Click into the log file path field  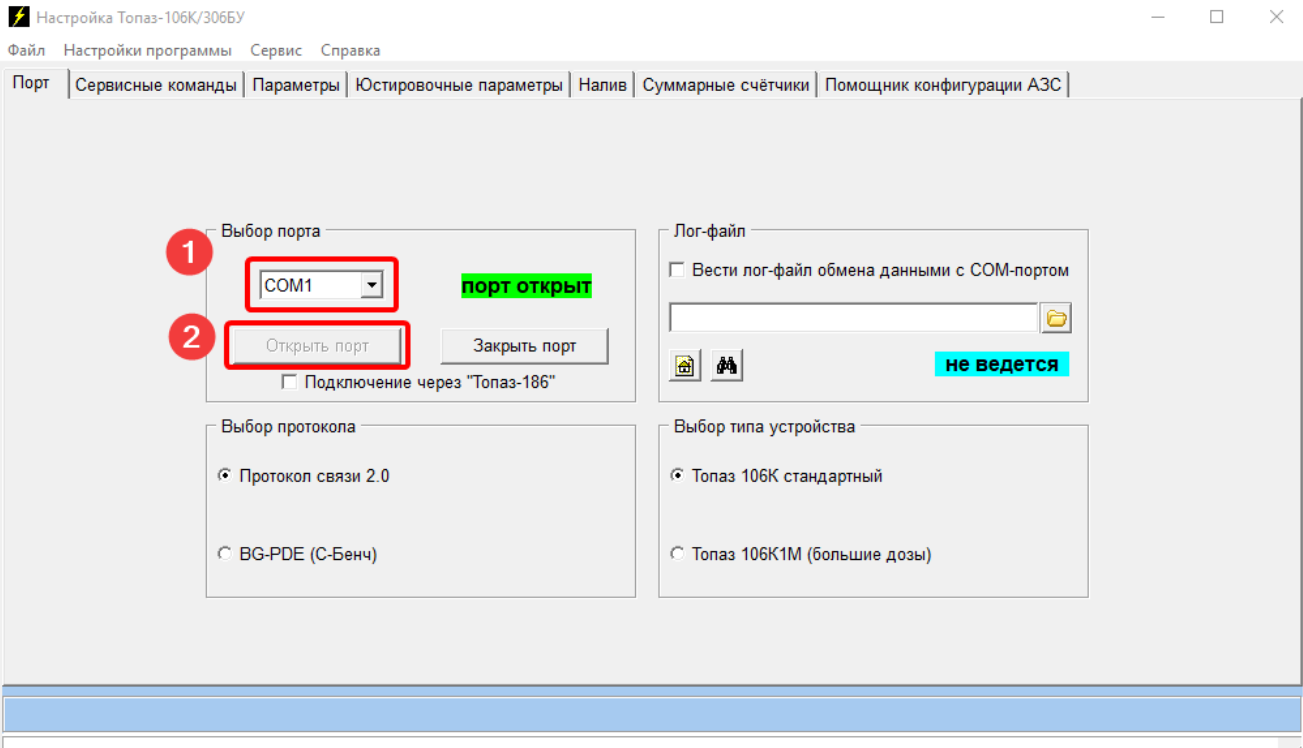coord(854,318)
